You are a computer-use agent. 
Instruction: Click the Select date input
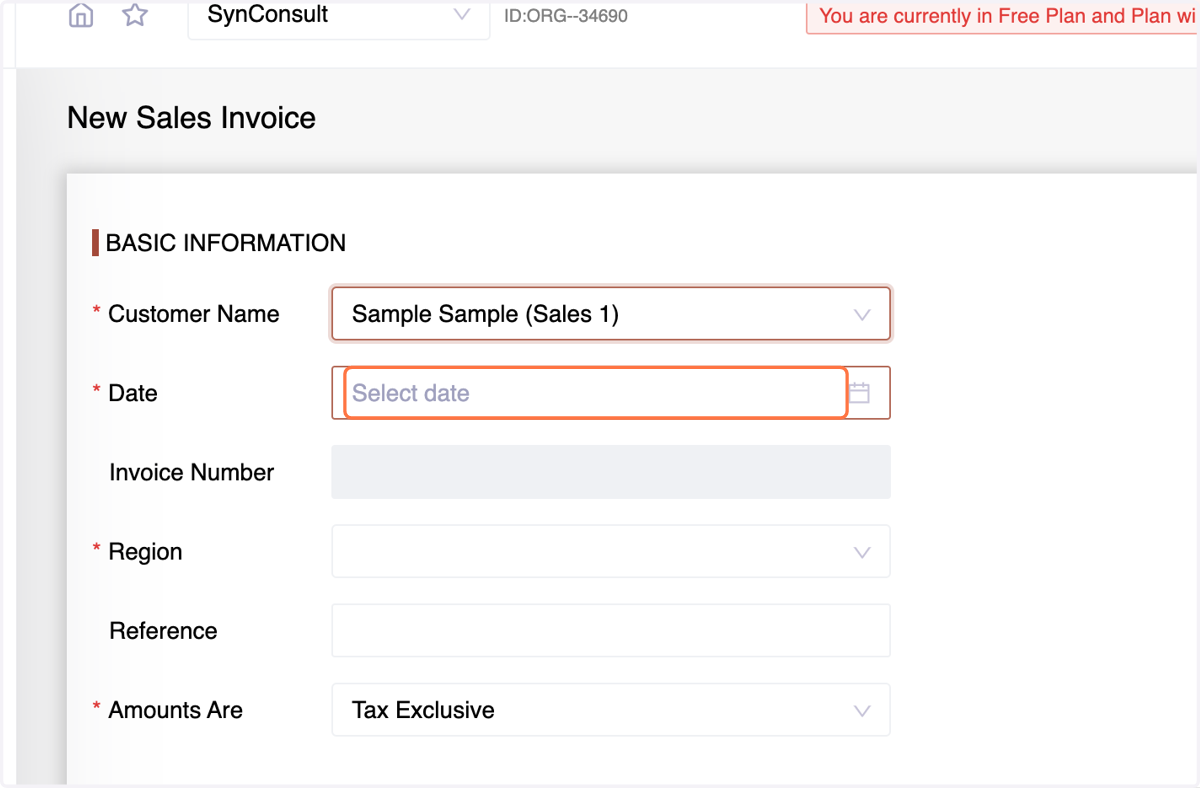click(596, 393)
